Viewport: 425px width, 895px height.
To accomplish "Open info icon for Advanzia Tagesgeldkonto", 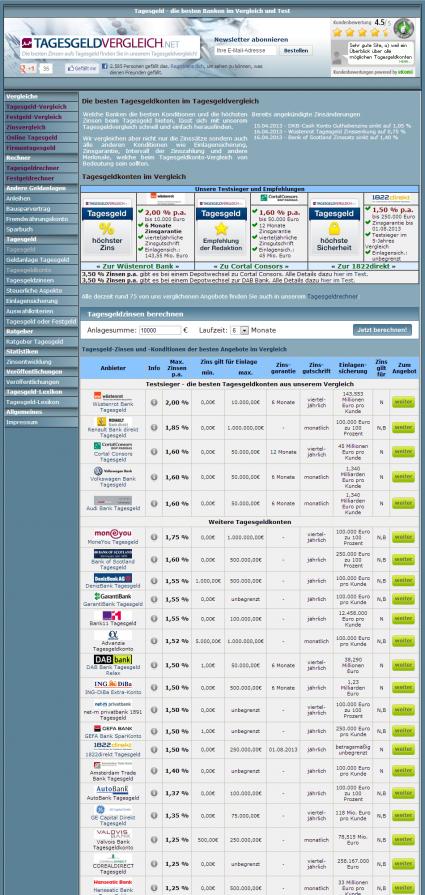I will [153, 641].
